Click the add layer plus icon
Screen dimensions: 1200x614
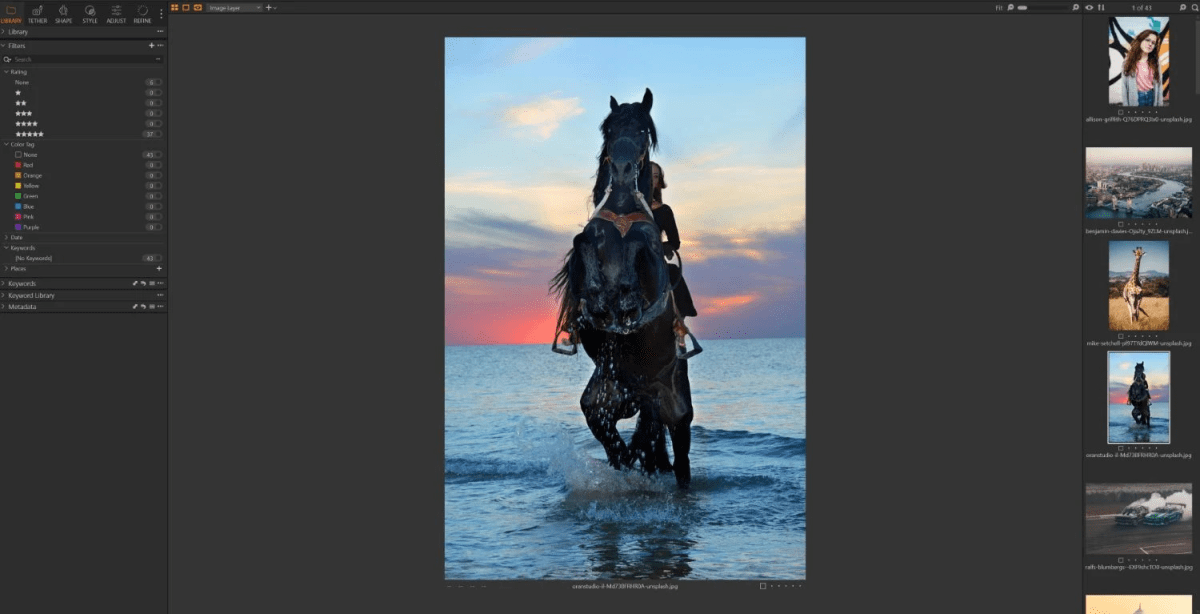coord(268,7)
